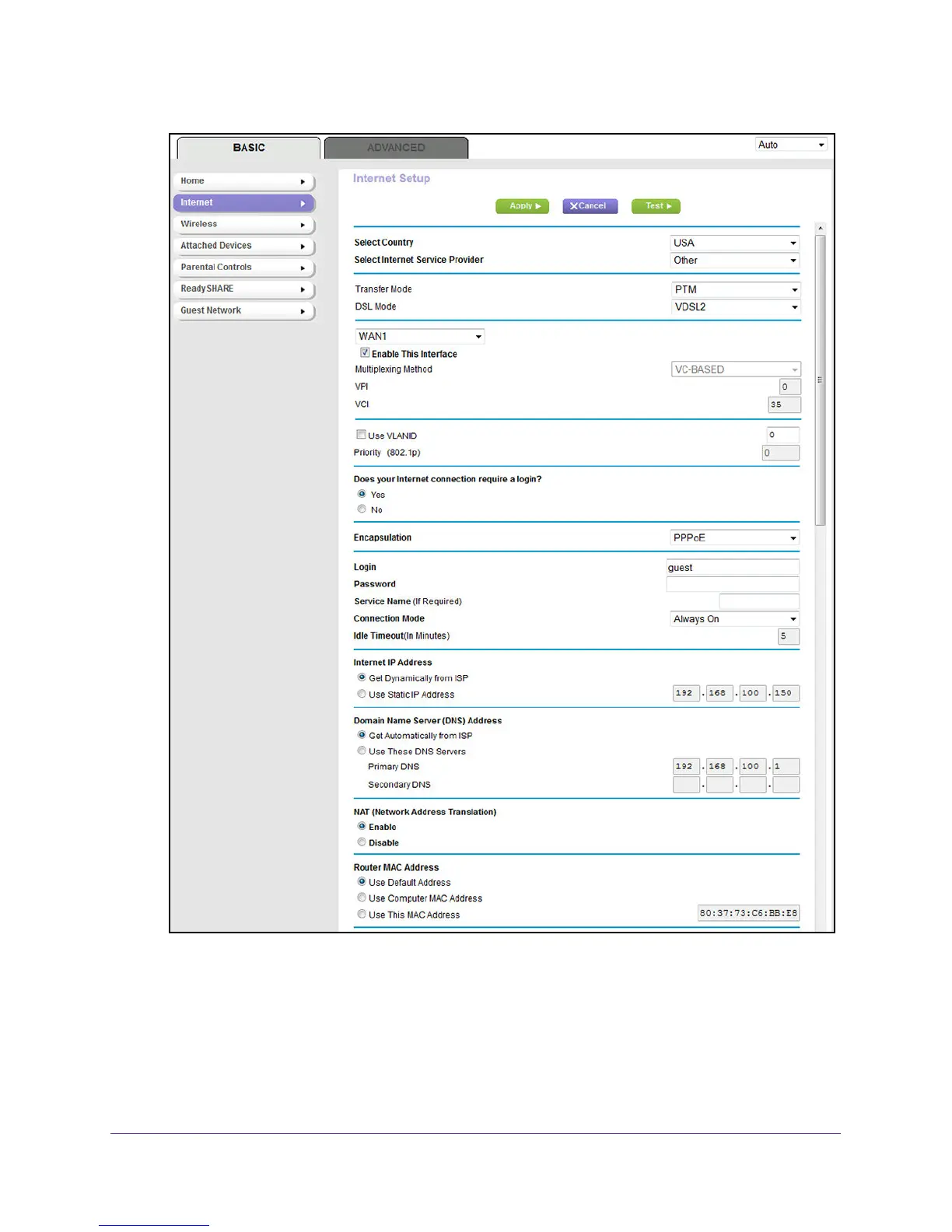Image resolution: width=952 pixels, height=1232 pixels.
Task: Open the Encapsulation dropdown
Action: (x=735, y=538)
